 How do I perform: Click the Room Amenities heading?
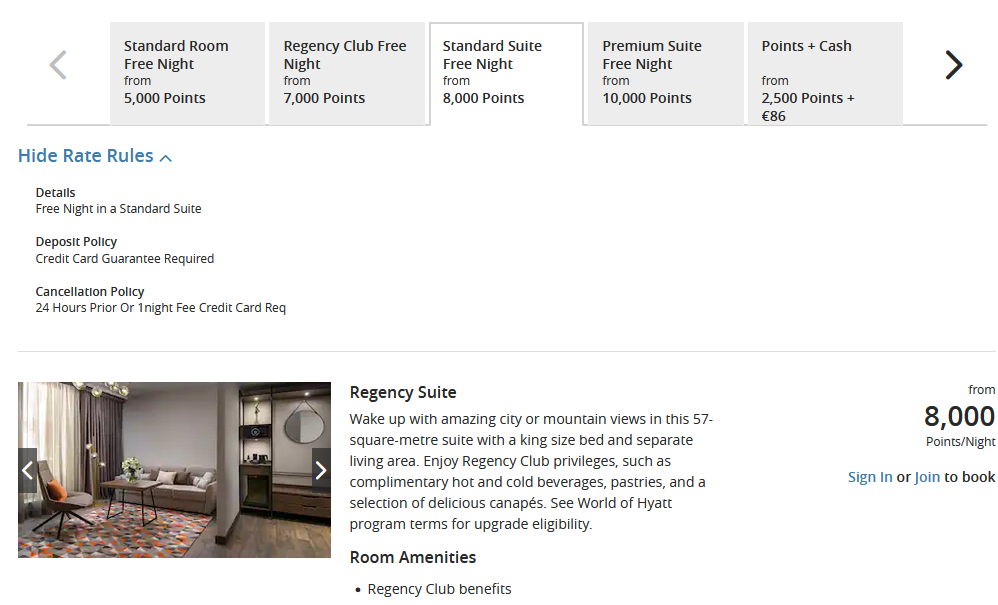(413, 557)
